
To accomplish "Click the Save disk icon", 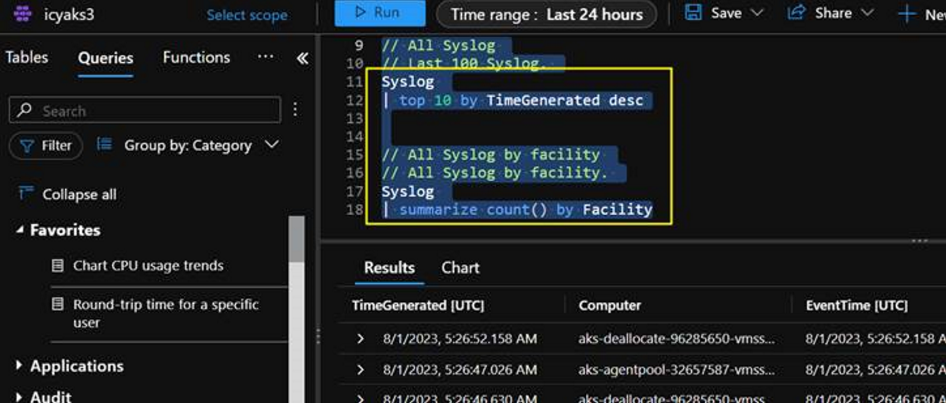I will point(694,13).
